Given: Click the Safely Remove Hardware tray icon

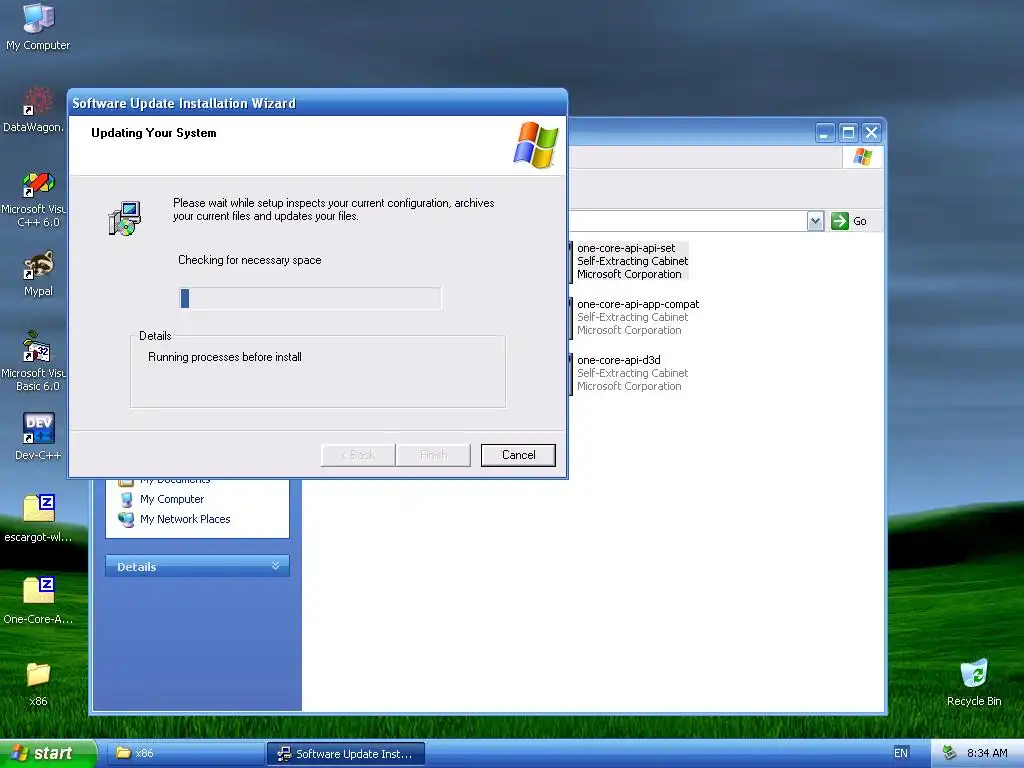Looking at the screenshot, I should click(950, 753).
